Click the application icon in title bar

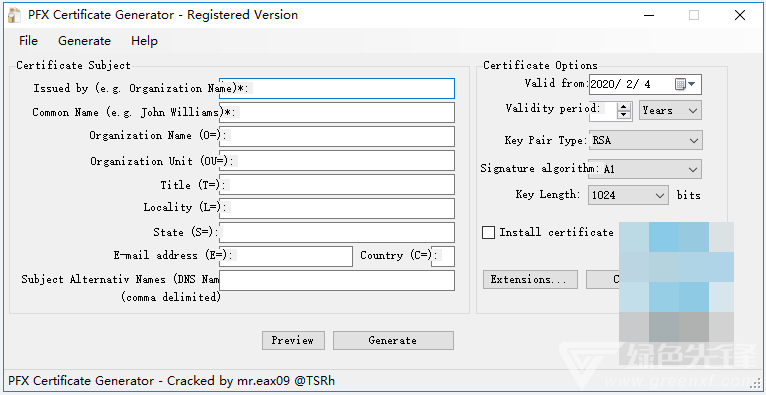coord(15,16)
